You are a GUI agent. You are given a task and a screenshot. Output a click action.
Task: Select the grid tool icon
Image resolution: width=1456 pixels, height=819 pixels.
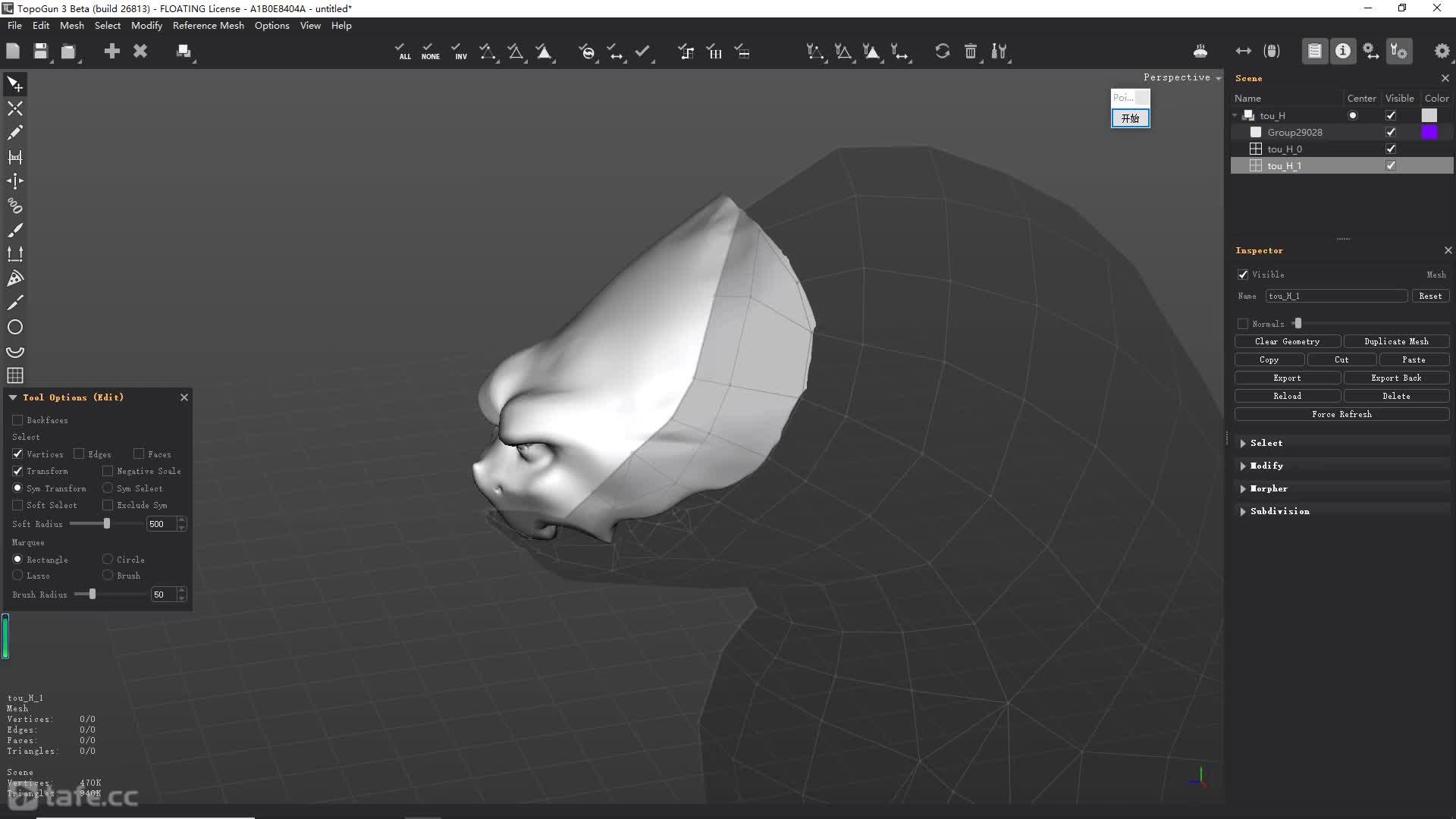pos(15,375)
